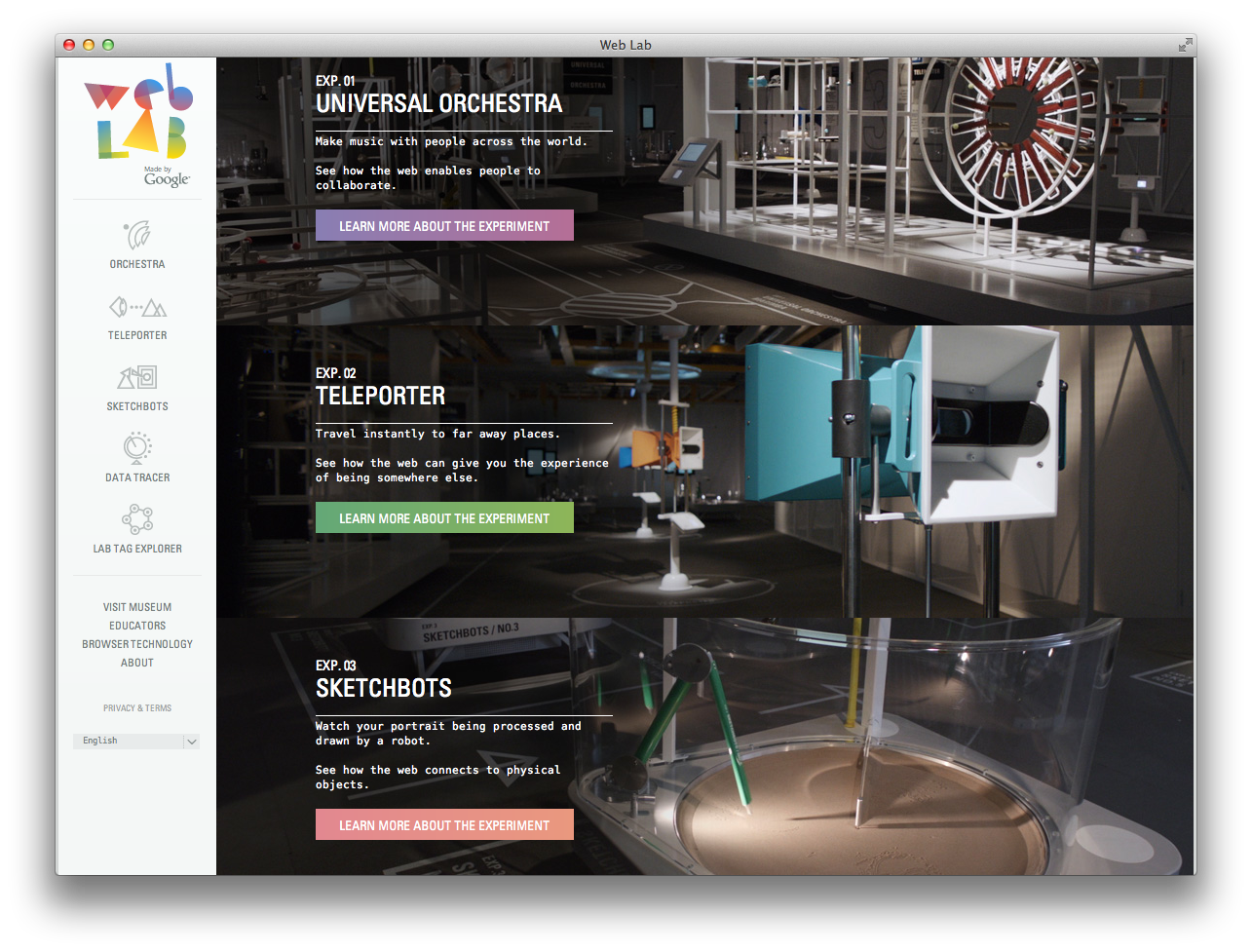Open the Teleporter icon in sidebar
The image size is (1252, 952).
click(137, 307)
